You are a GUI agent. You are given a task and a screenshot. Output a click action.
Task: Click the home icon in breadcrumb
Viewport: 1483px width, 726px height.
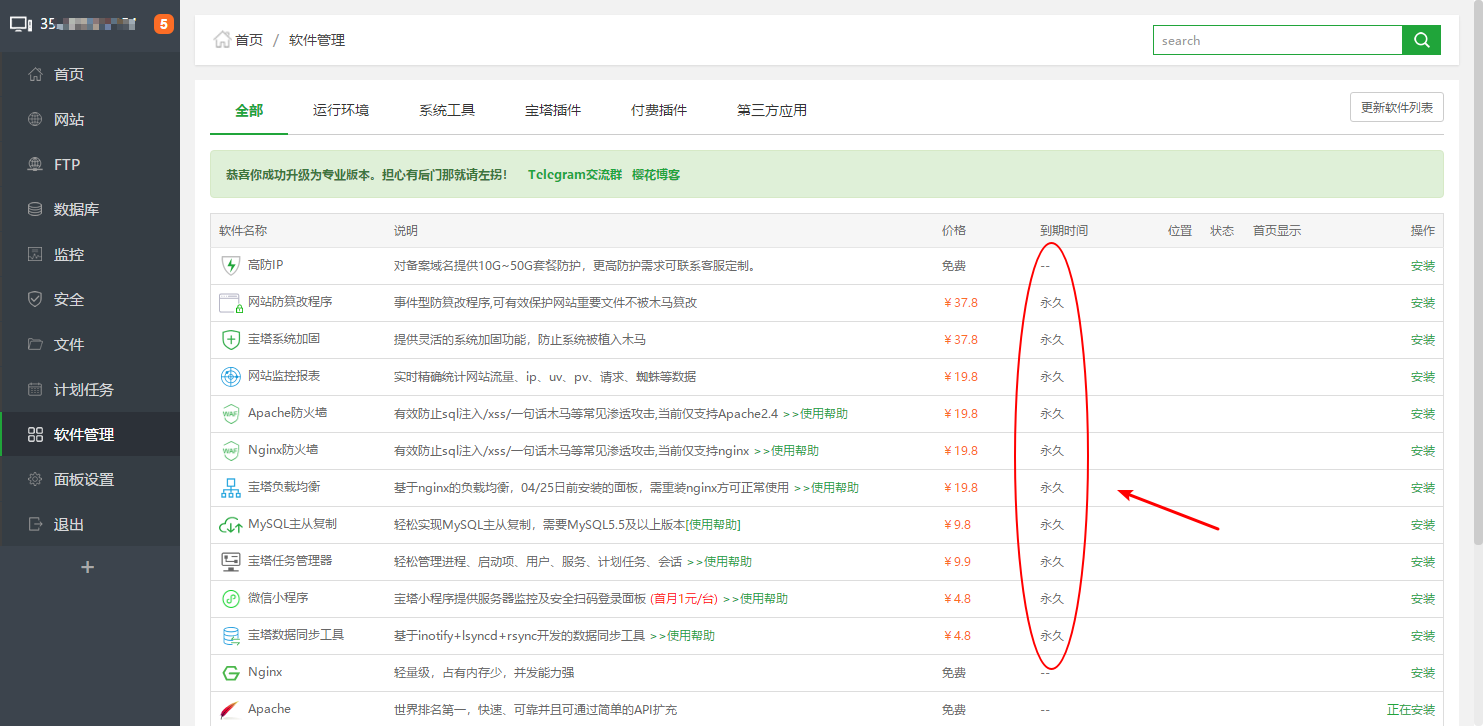click(222, 40)
